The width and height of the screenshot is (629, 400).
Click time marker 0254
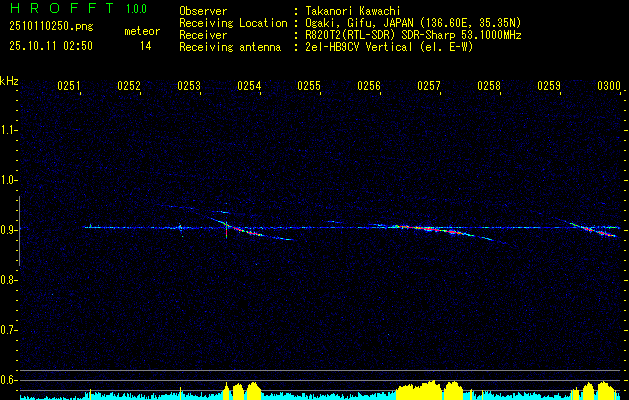click(x=249, y=86)
